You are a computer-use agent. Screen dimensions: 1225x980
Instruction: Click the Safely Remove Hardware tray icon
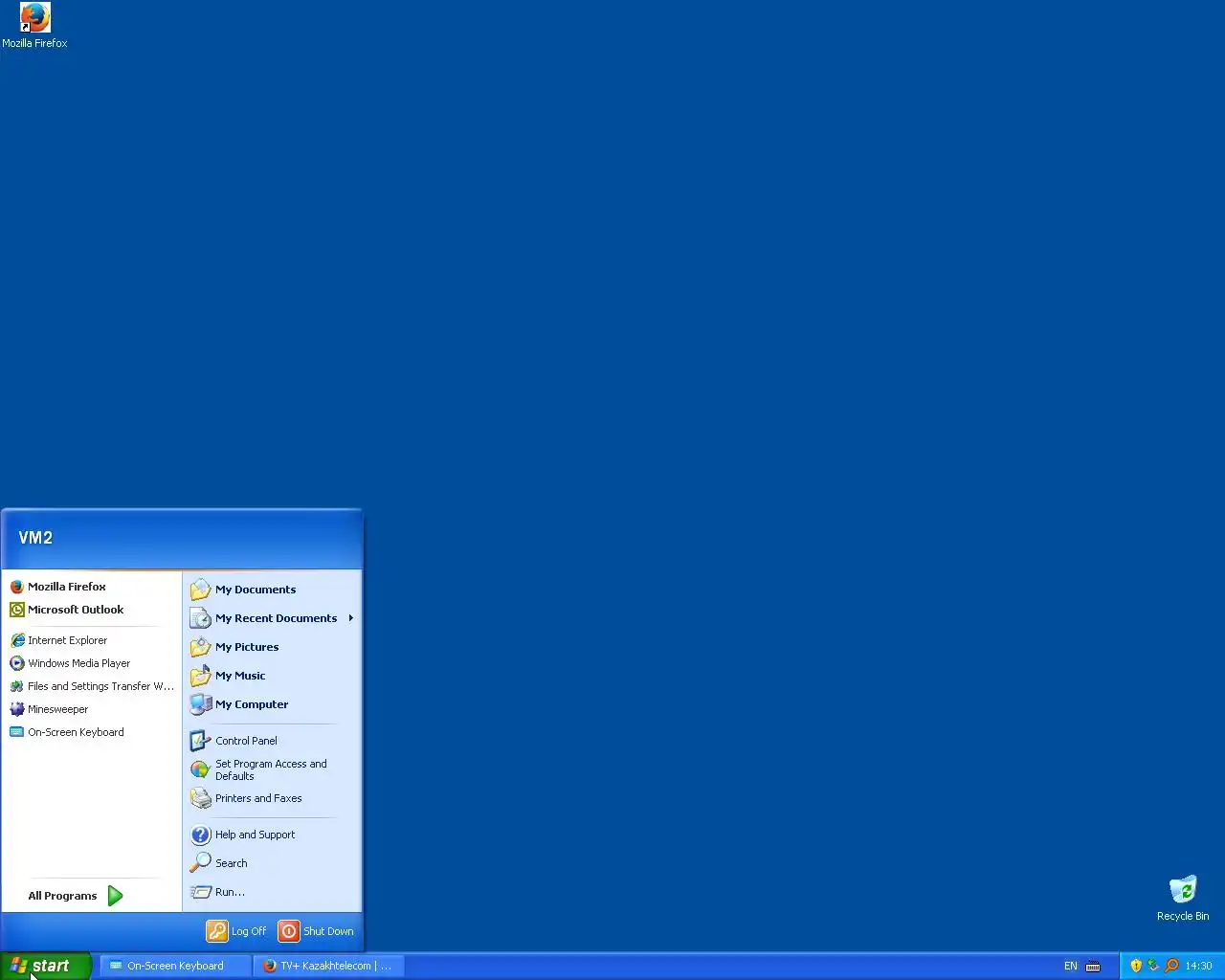coord(1153,966)
